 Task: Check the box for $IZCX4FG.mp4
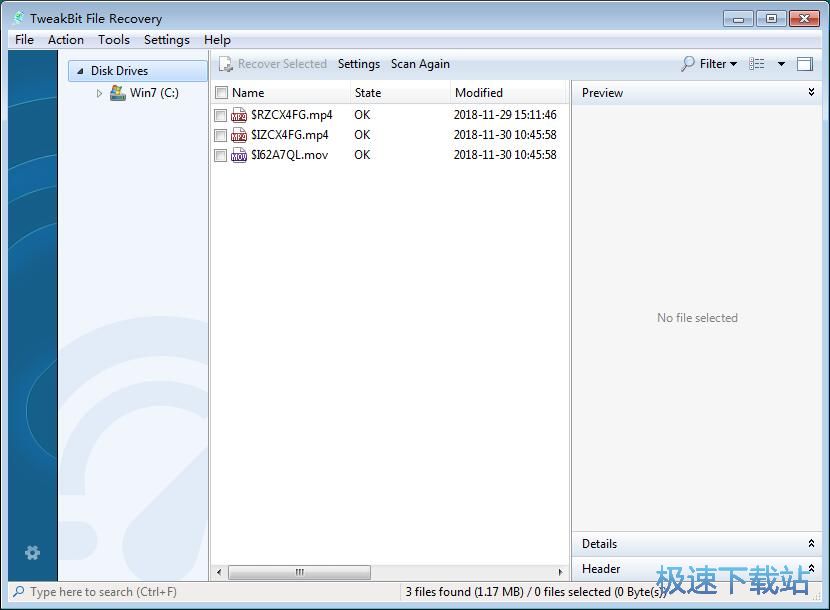pos(220,135)
